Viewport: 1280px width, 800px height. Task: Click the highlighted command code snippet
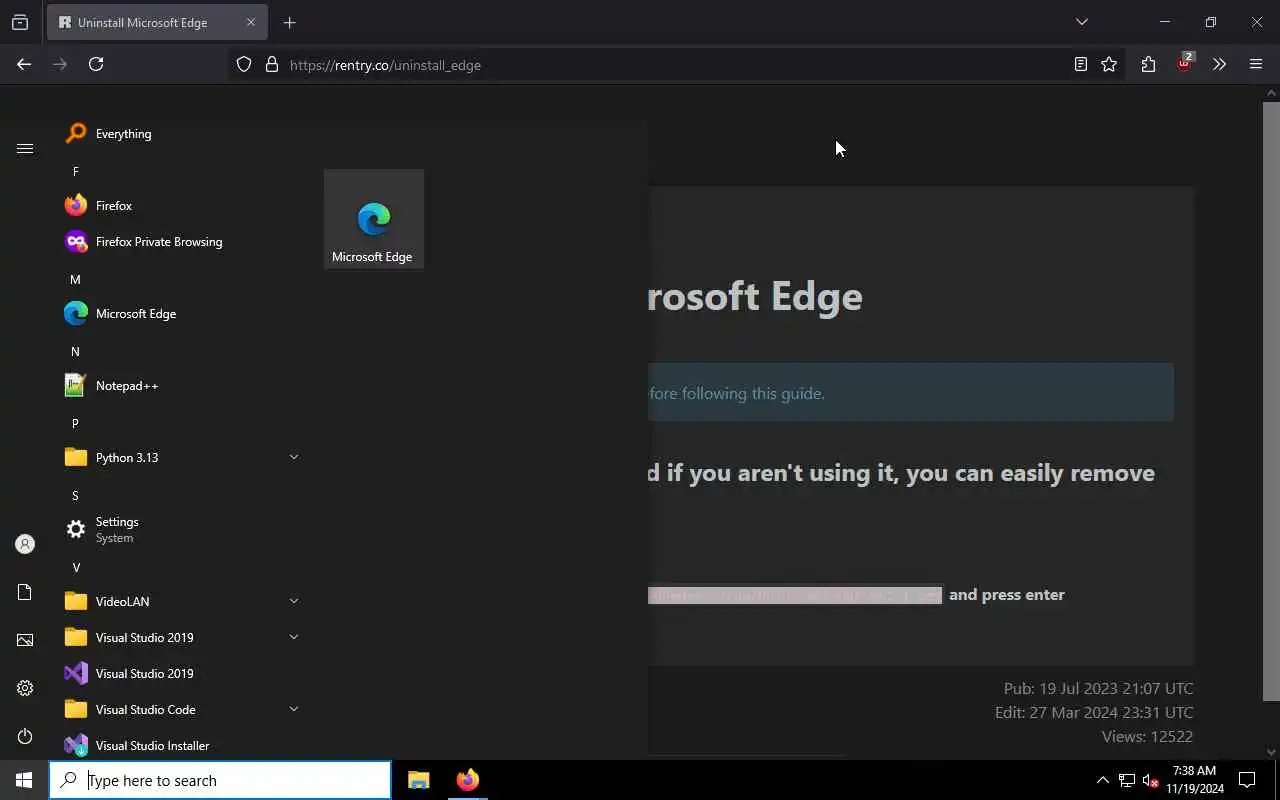[x=795, y=594]
